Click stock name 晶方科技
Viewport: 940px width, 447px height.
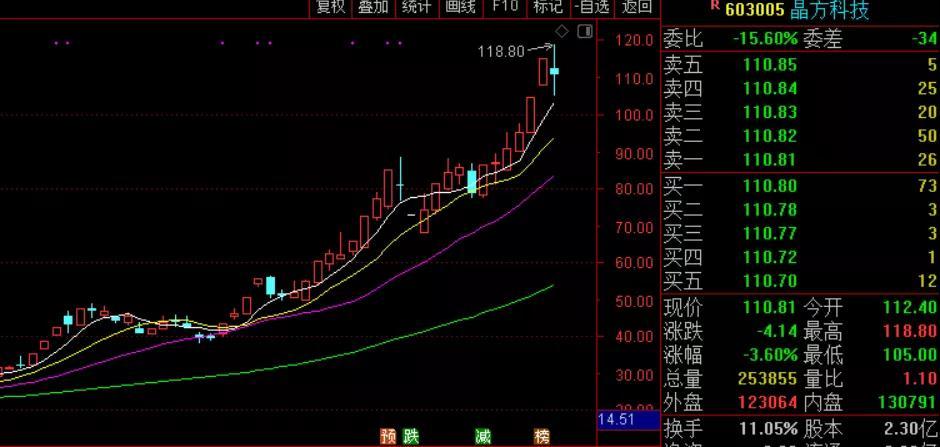coord(830,9)
